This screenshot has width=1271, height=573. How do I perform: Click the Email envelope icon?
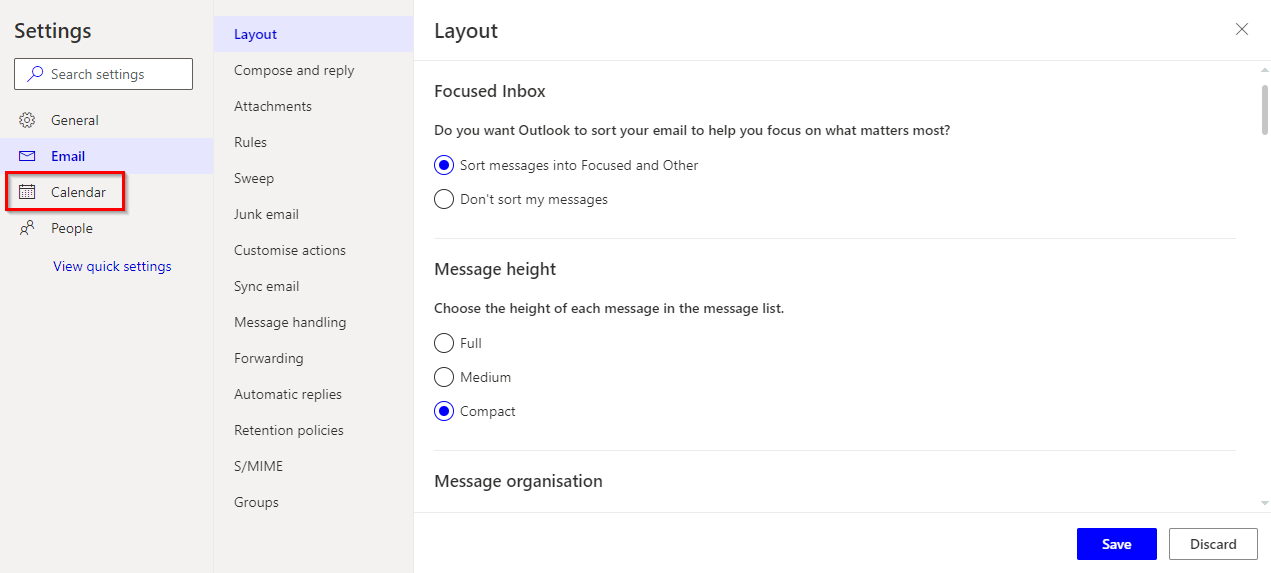pyautogui.click(x=27, y=156)
